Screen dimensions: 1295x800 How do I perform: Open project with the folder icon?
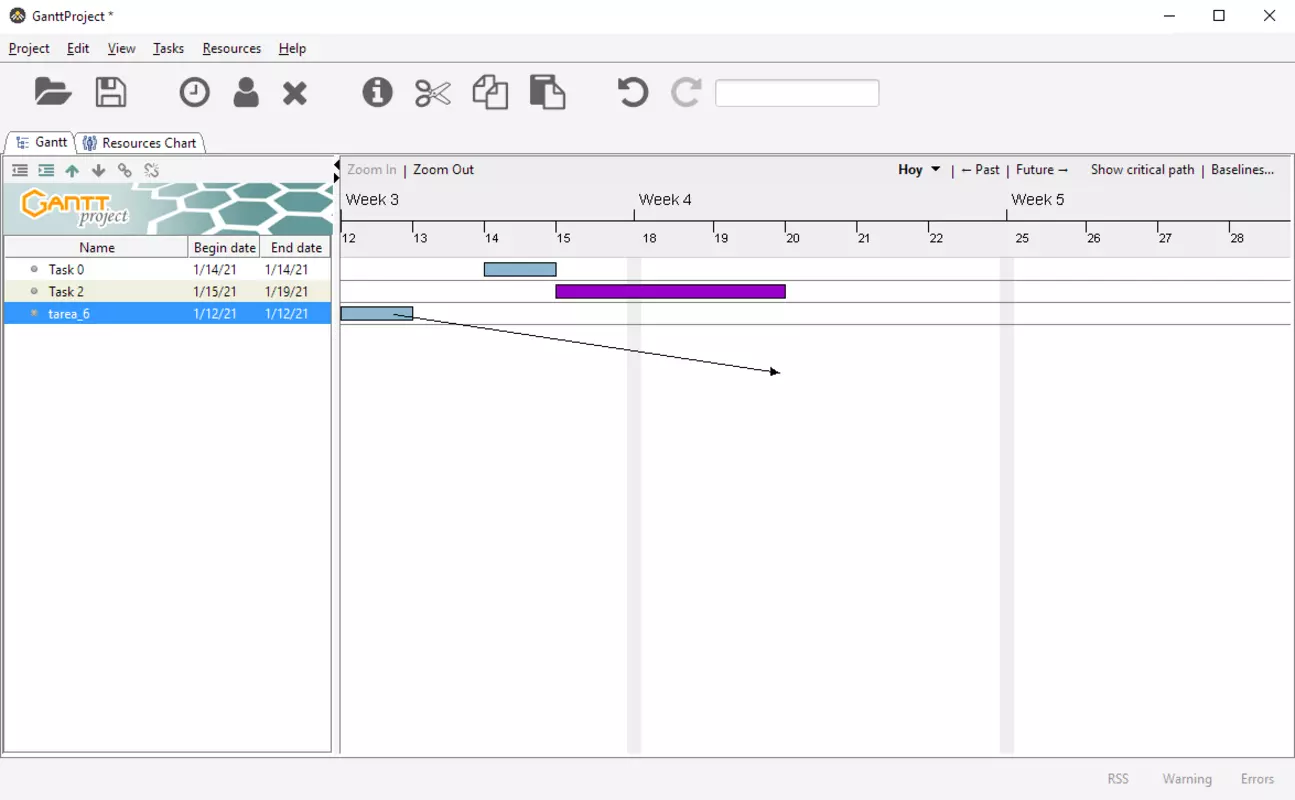click(x=53, y=92)
